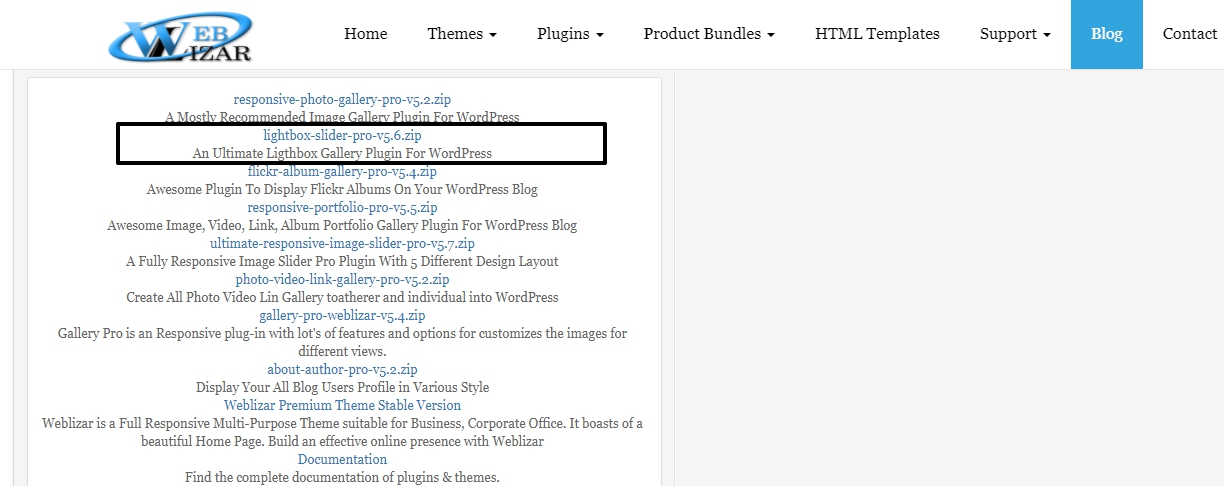Switch to the Blog tab
Screen dimensions: 1224x486
(1107, 34)
